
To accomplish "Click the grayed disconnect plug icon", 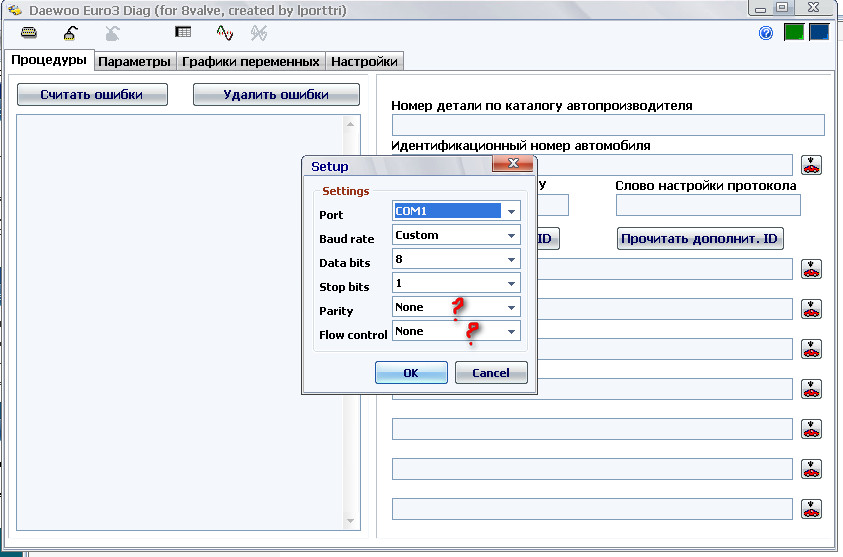I will [112, 33].
